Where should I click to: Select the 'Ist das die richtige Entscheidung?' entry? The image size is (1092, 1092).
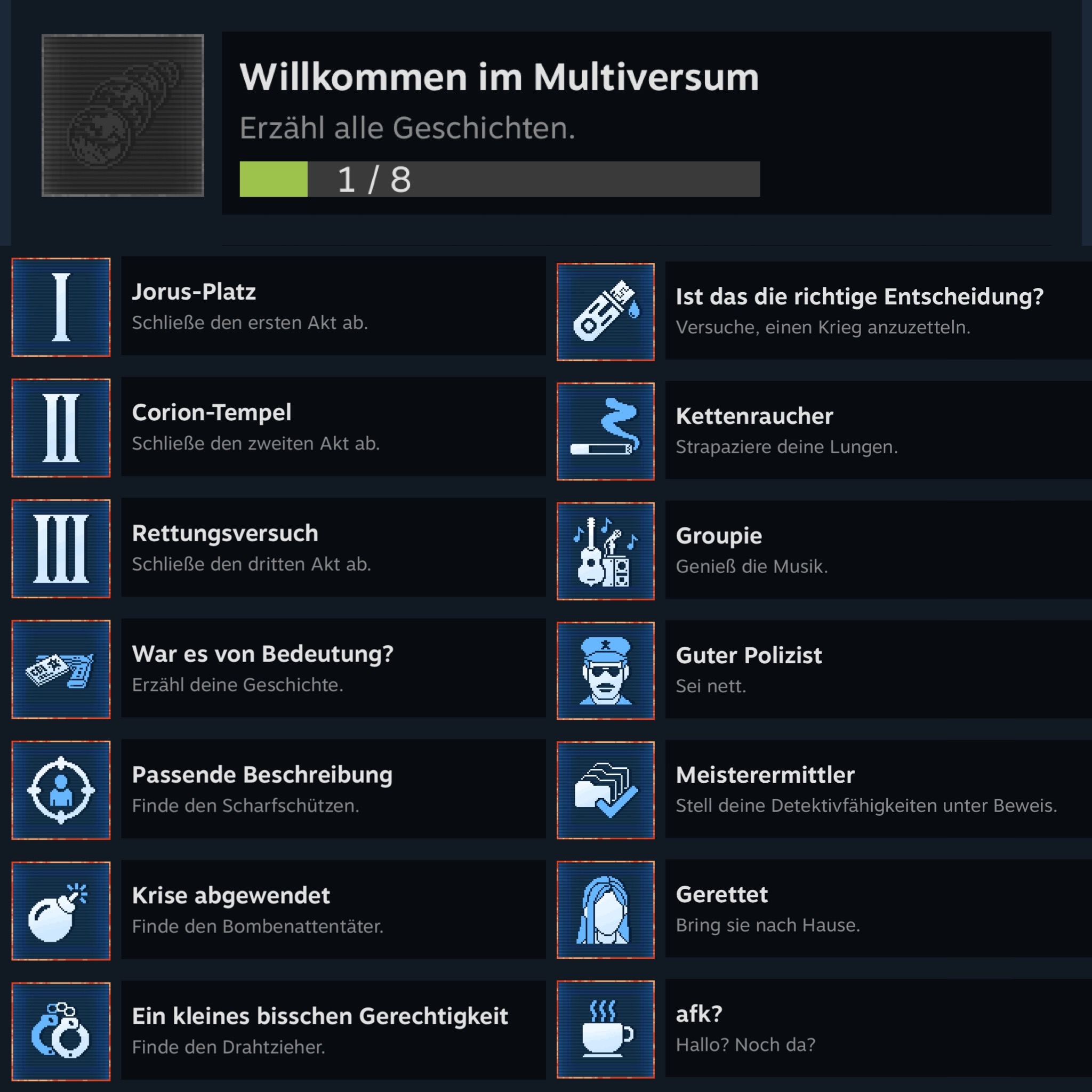(878, 310)
